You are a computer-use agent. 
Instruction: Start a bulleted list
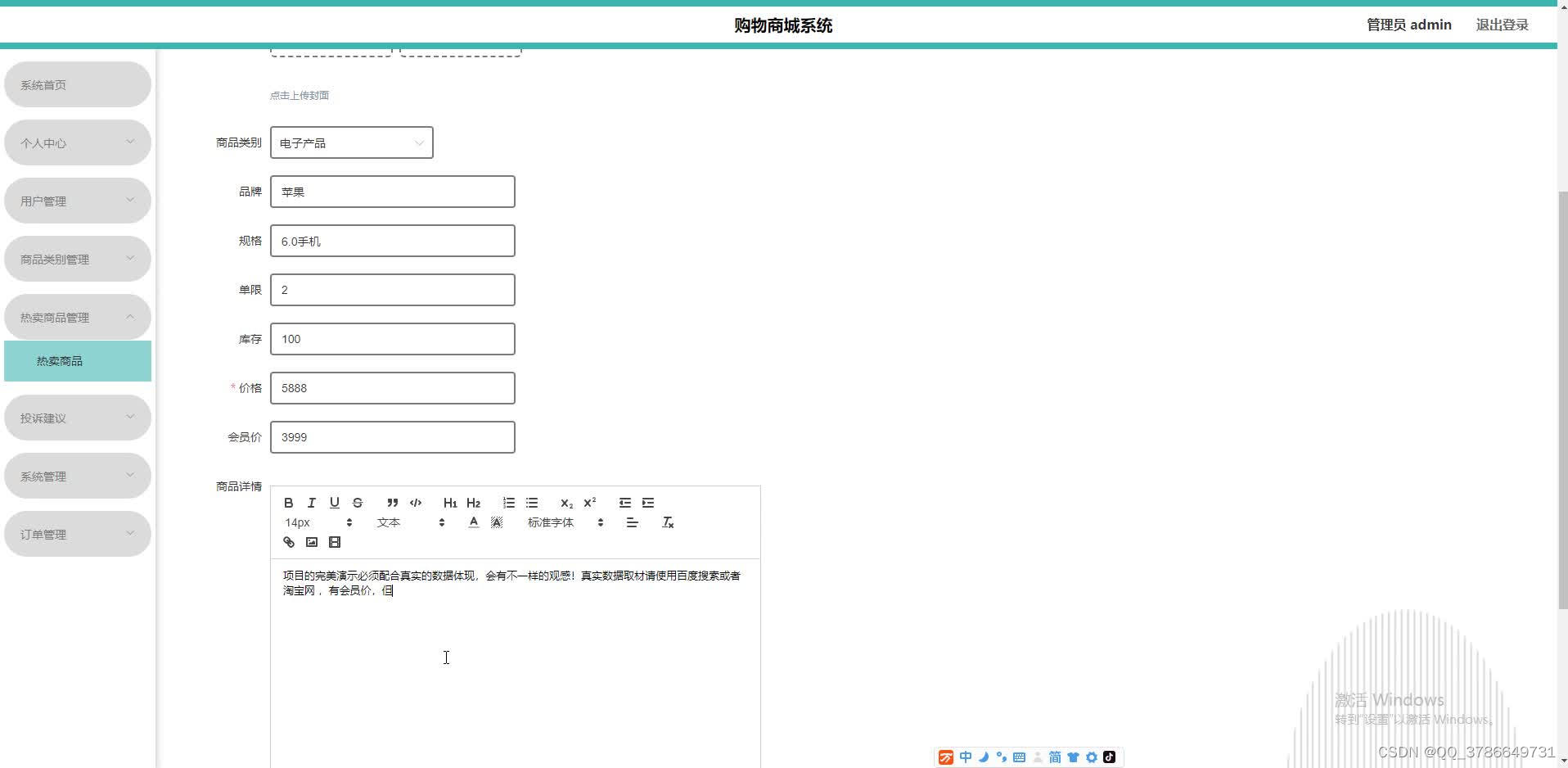532,503
